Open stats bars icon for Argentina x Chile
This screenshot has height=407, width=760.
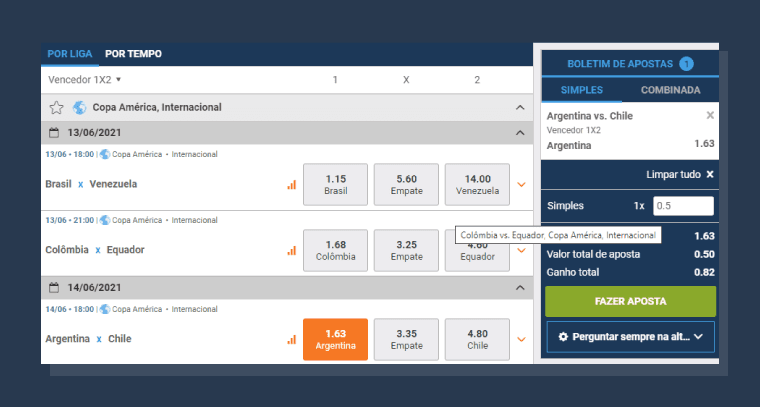coord(291,340)
